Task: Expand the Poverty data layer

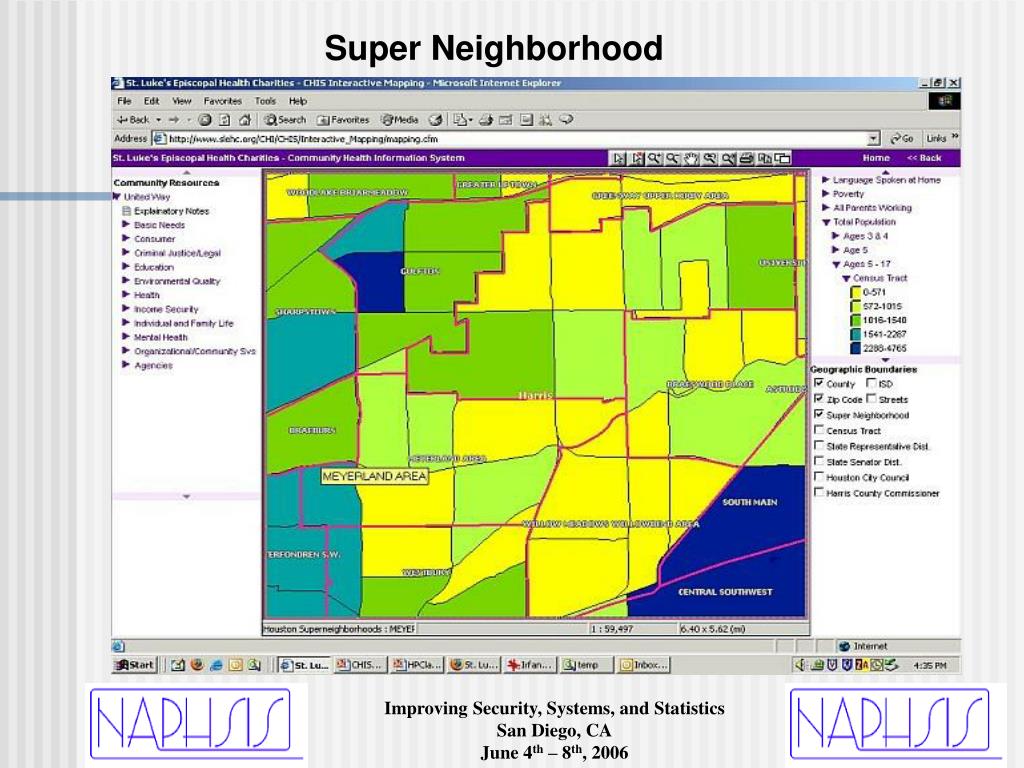Action: pos(825,193)
